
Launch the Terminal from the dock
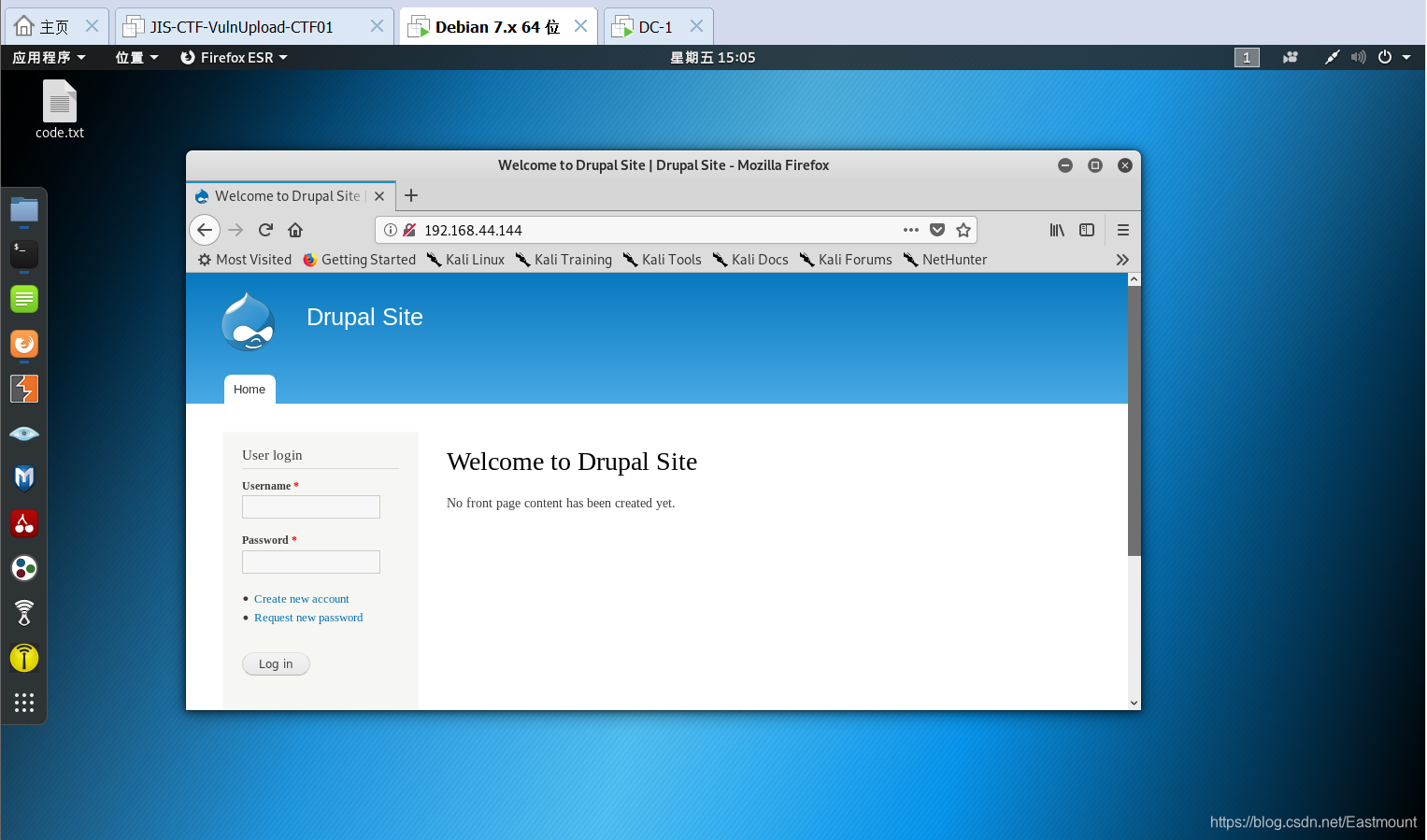pyautogui.click(x=24, y=254)
